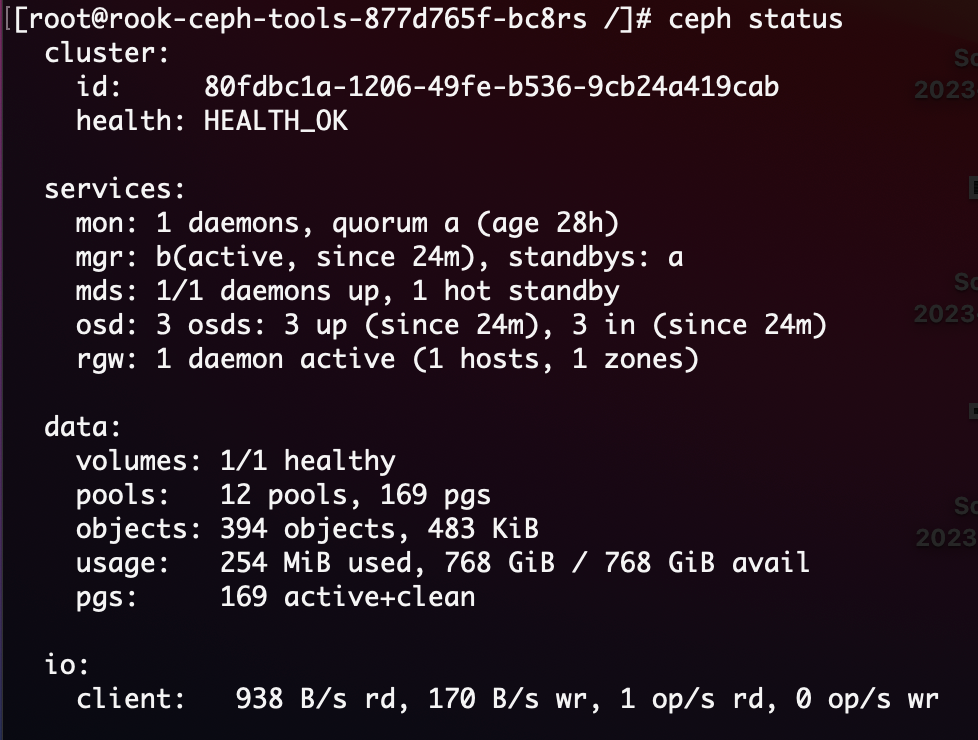978x740 pixels.
Task: Click the 'io:' section heading
Action: 67,665
